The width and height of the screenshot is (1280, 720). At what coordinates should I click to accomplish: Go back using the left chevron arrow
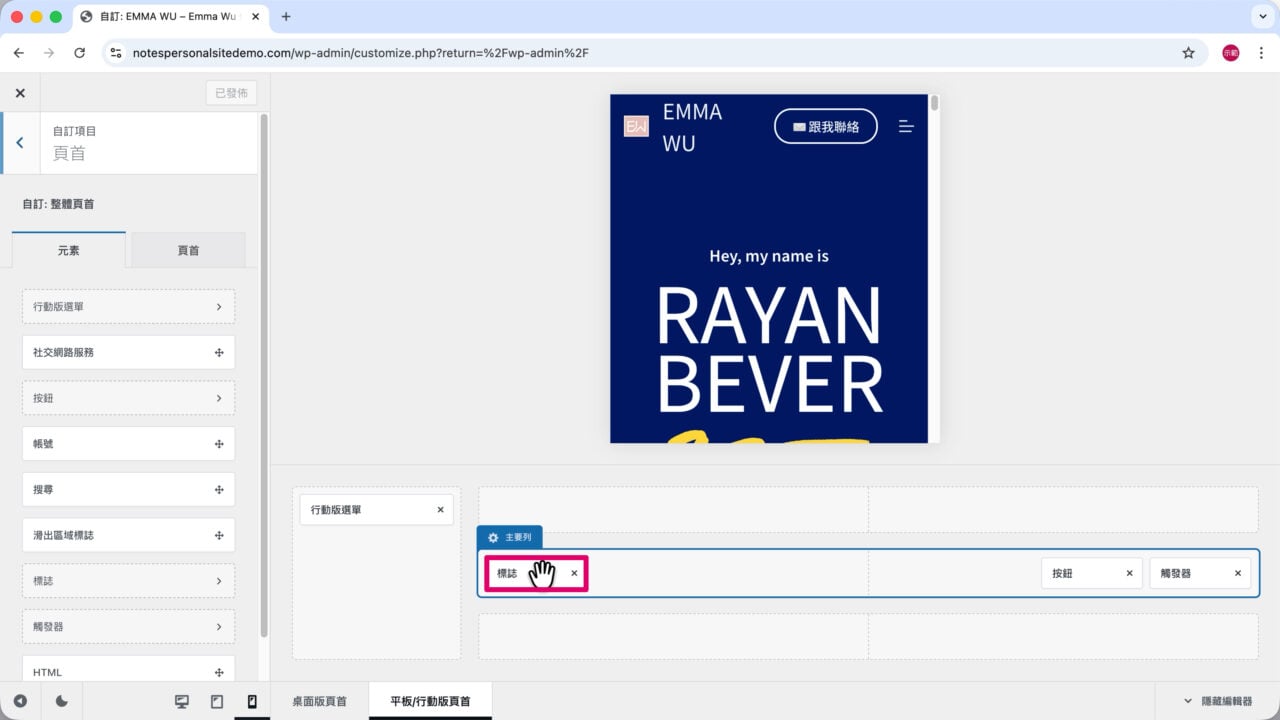tap(19, 143)
